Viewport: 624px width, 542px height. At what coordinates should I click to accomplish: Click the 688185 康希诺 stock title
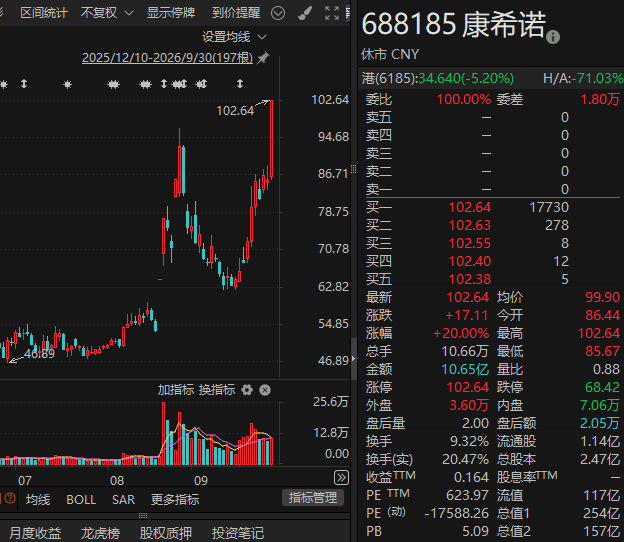454,24
